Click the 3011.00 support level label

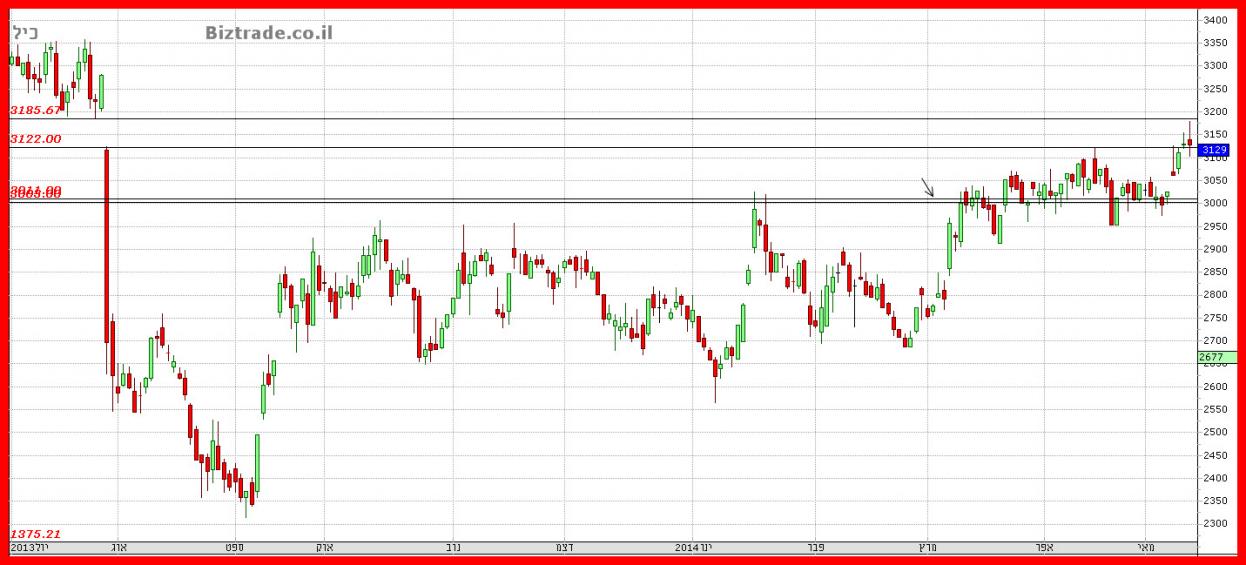(x=36, y=190)
